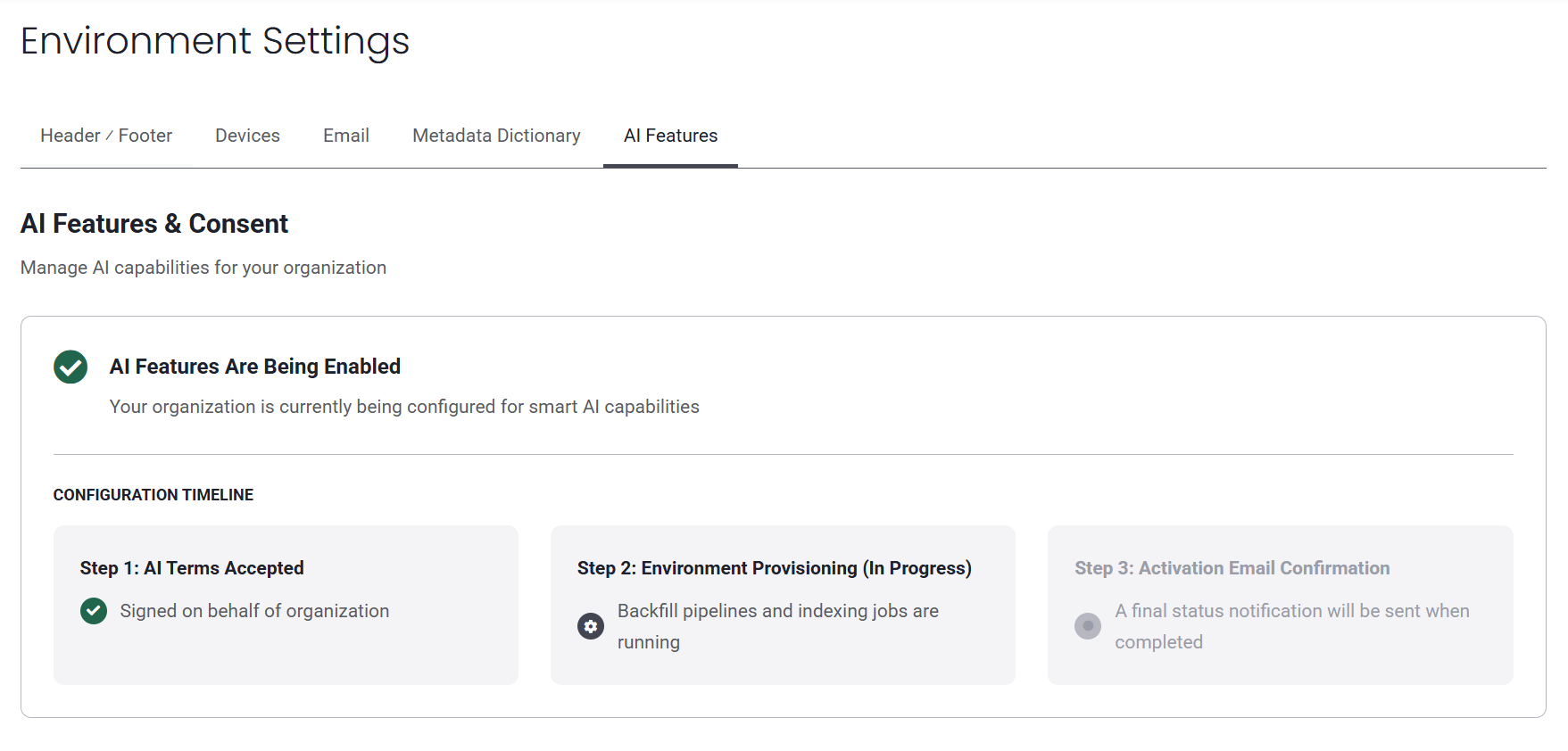
Task: Click the AI Features & Consent heading
Action: point(154,224)
